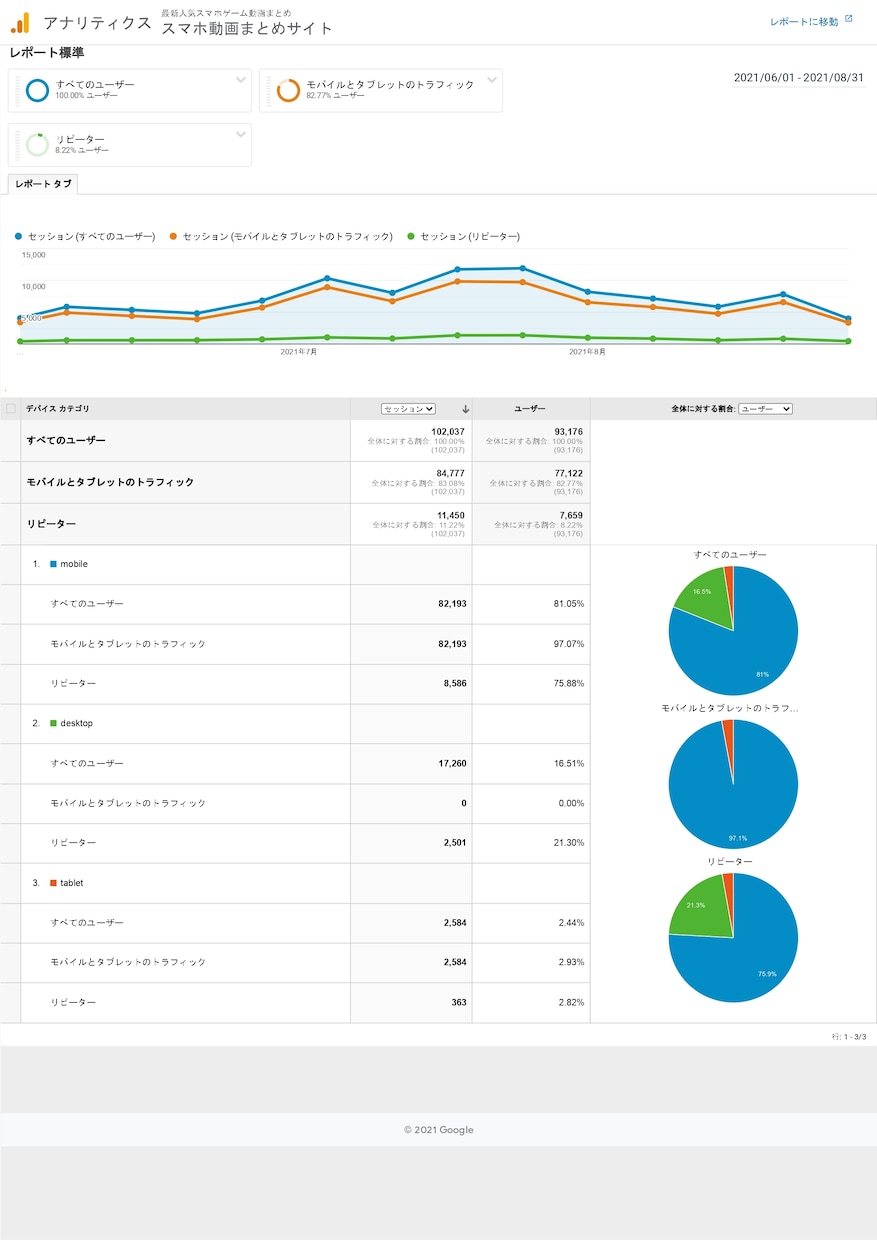The image size is (877, 1240).
Task: Click the 最新人気スマホゲーム動画まとめ subtitle
Action: pos(226,13)
